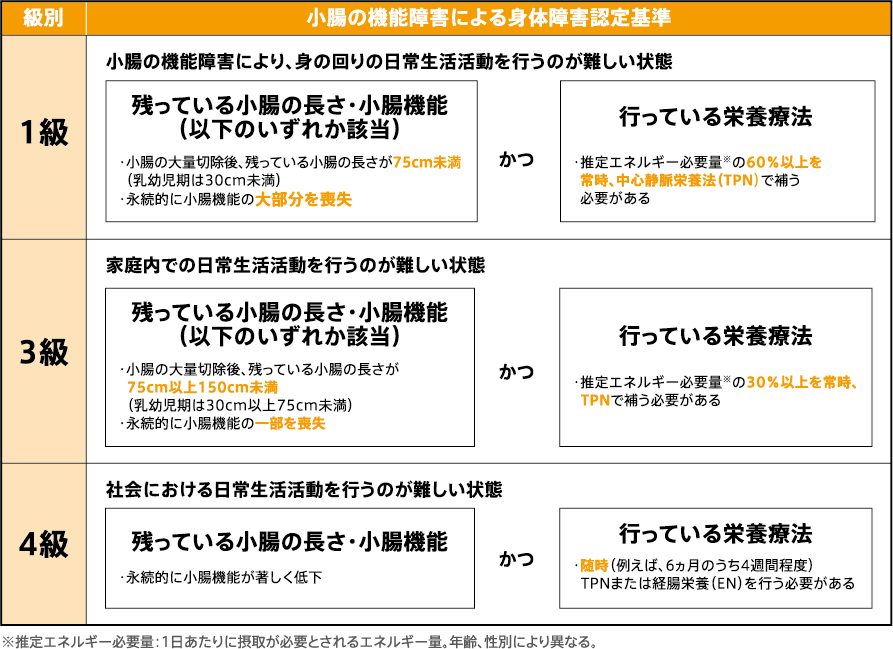Click the orange text 常時、中心静脈栄養法(TPN)
The image size is (893, 649).
tap(670, 180)
